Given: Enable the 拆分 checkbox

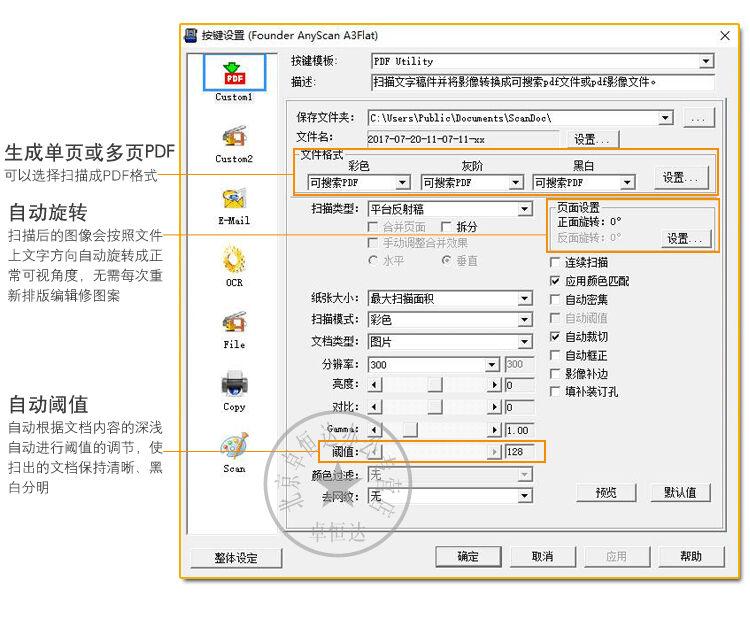Looking at the screenshot, I should tap(446, 226).
